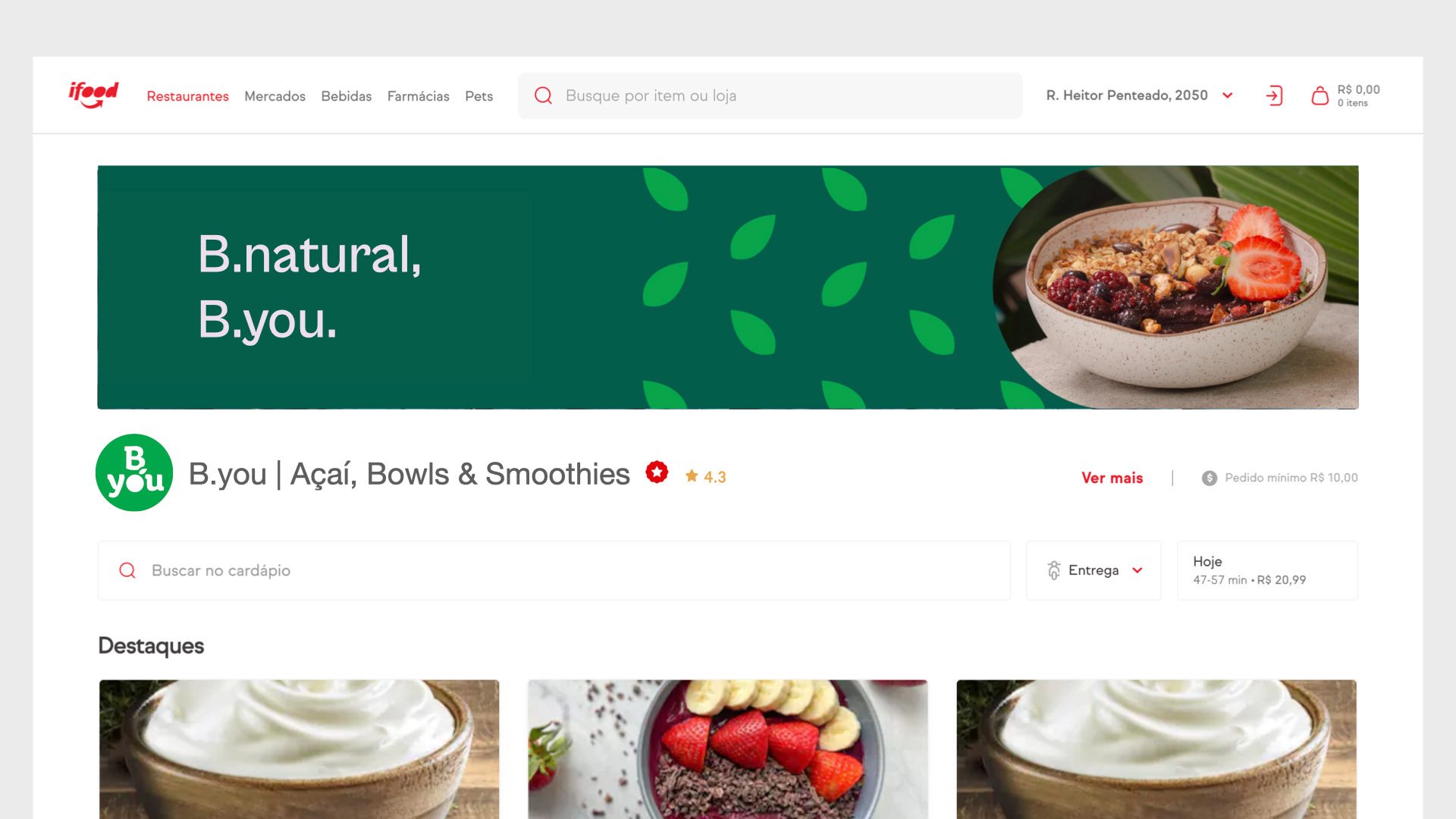Viewport: 1456px width, 819px height.
Task: Click the red super-restaurant star badge
Action: (x=657, y=472)
